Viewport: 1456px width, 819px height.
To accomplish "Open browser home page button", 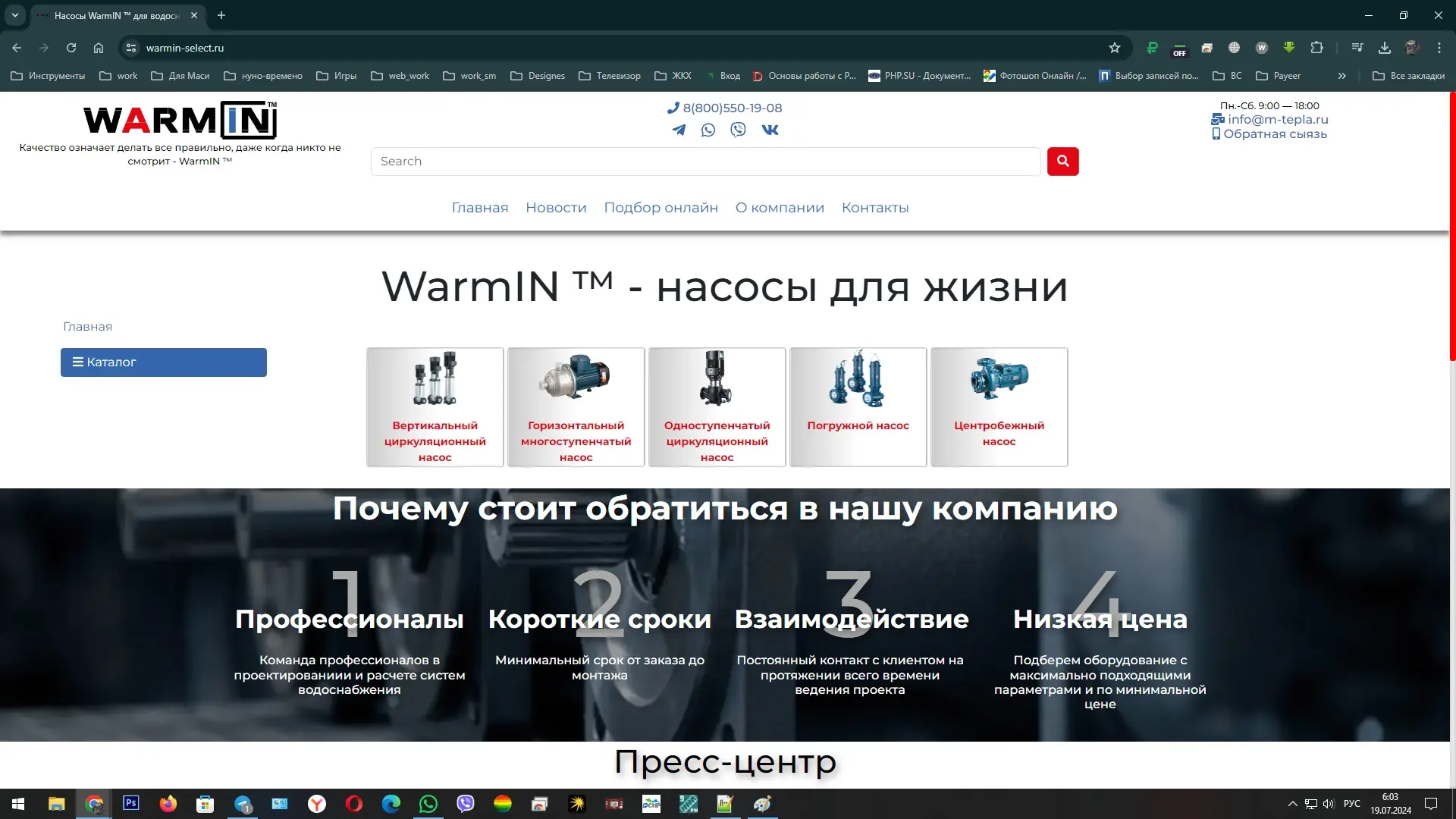I will (x=99, y=48).
